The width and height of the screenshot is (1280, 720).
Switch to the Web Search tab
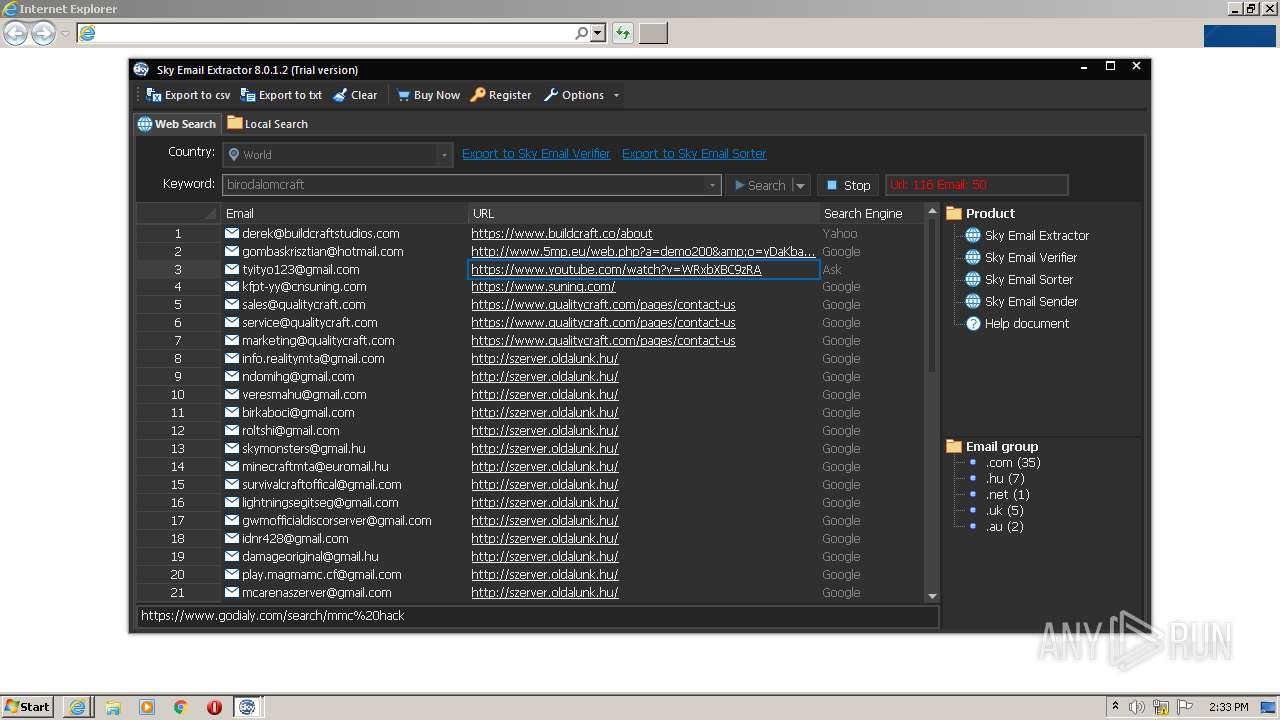177,124
